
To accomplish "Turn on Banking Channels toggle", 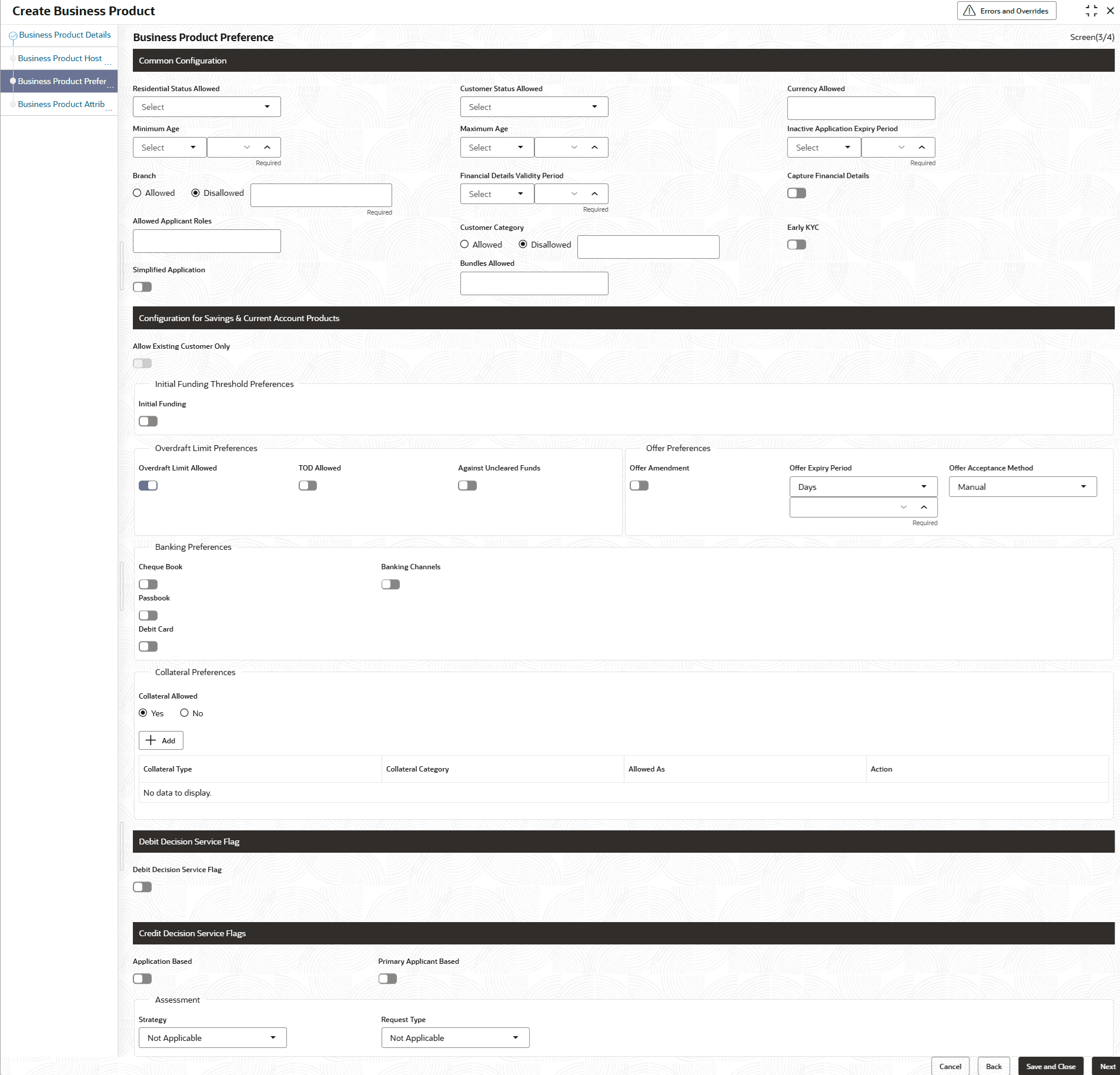I will 390,585.
